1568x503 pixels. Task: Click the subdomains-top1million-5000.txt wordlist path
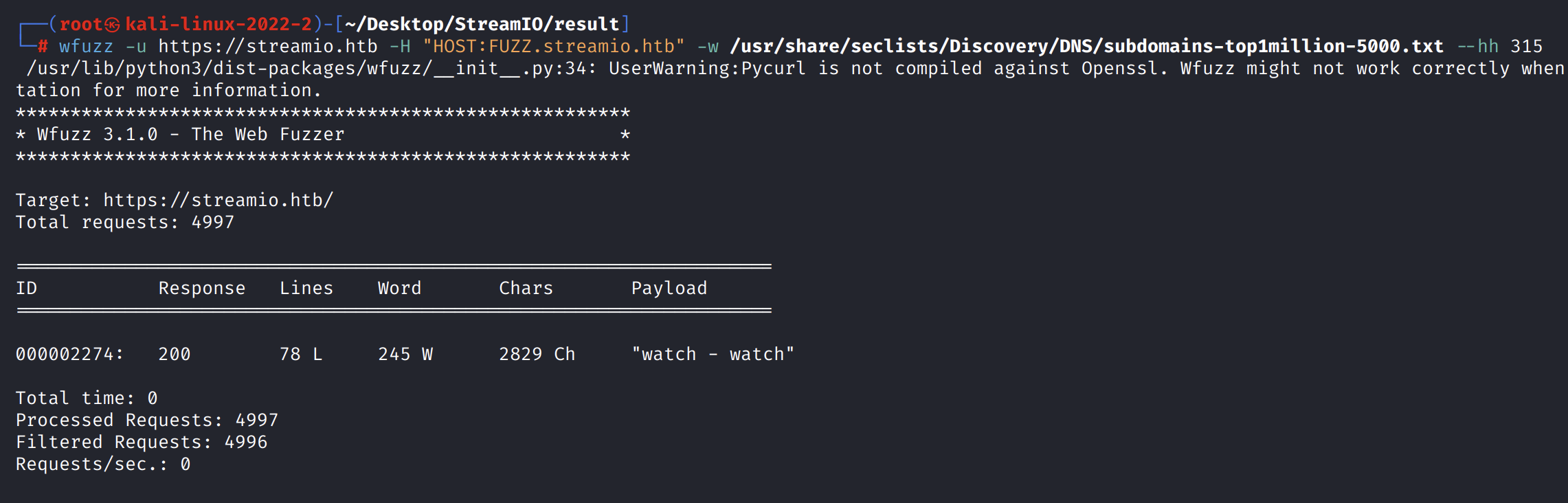click(x=1086, y=47)
